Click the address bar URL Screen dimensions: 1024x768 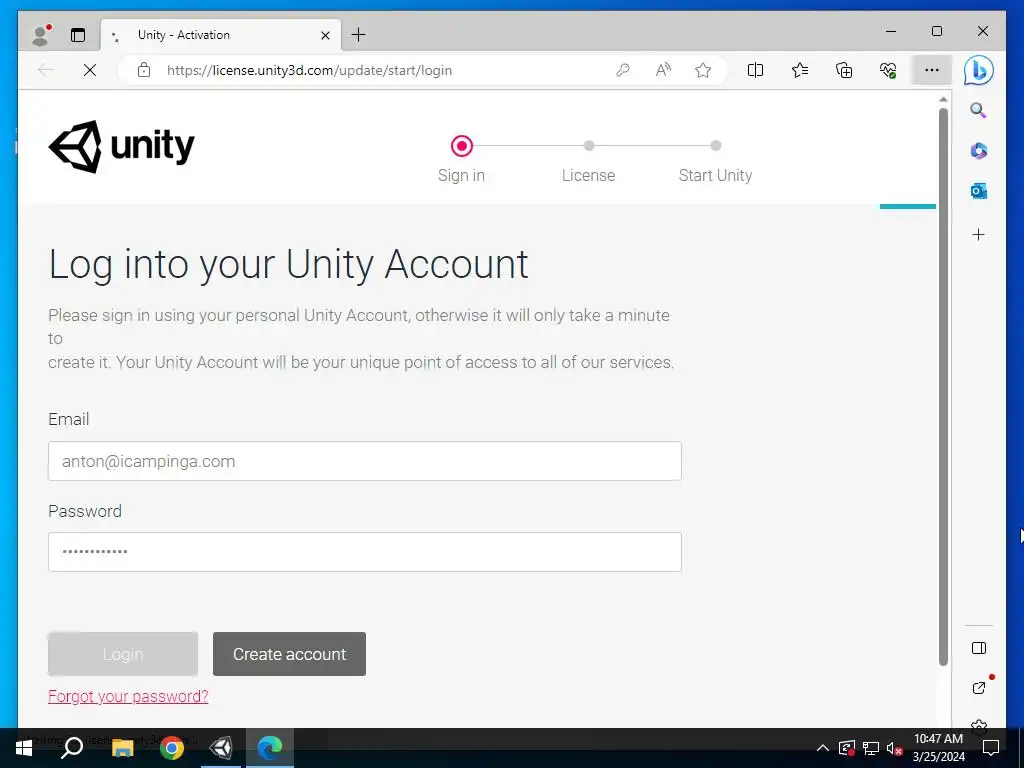309,71
